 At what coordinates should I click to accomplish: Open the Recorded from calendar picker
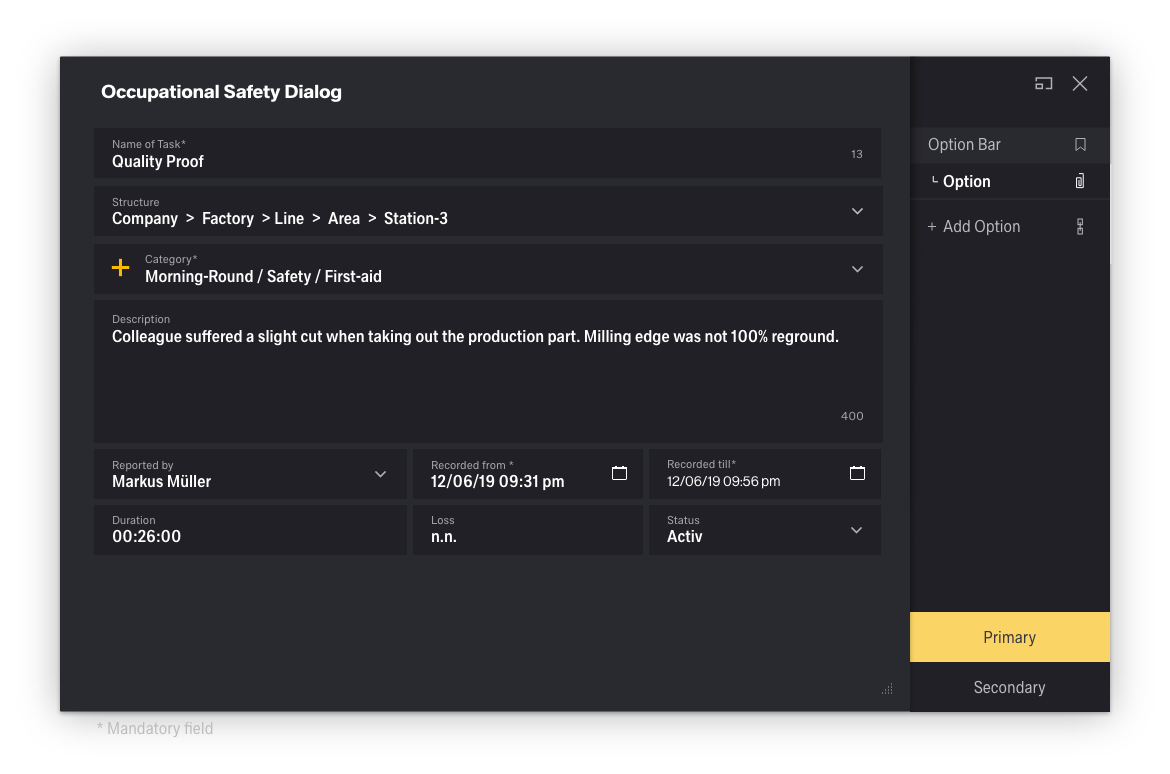619,473
